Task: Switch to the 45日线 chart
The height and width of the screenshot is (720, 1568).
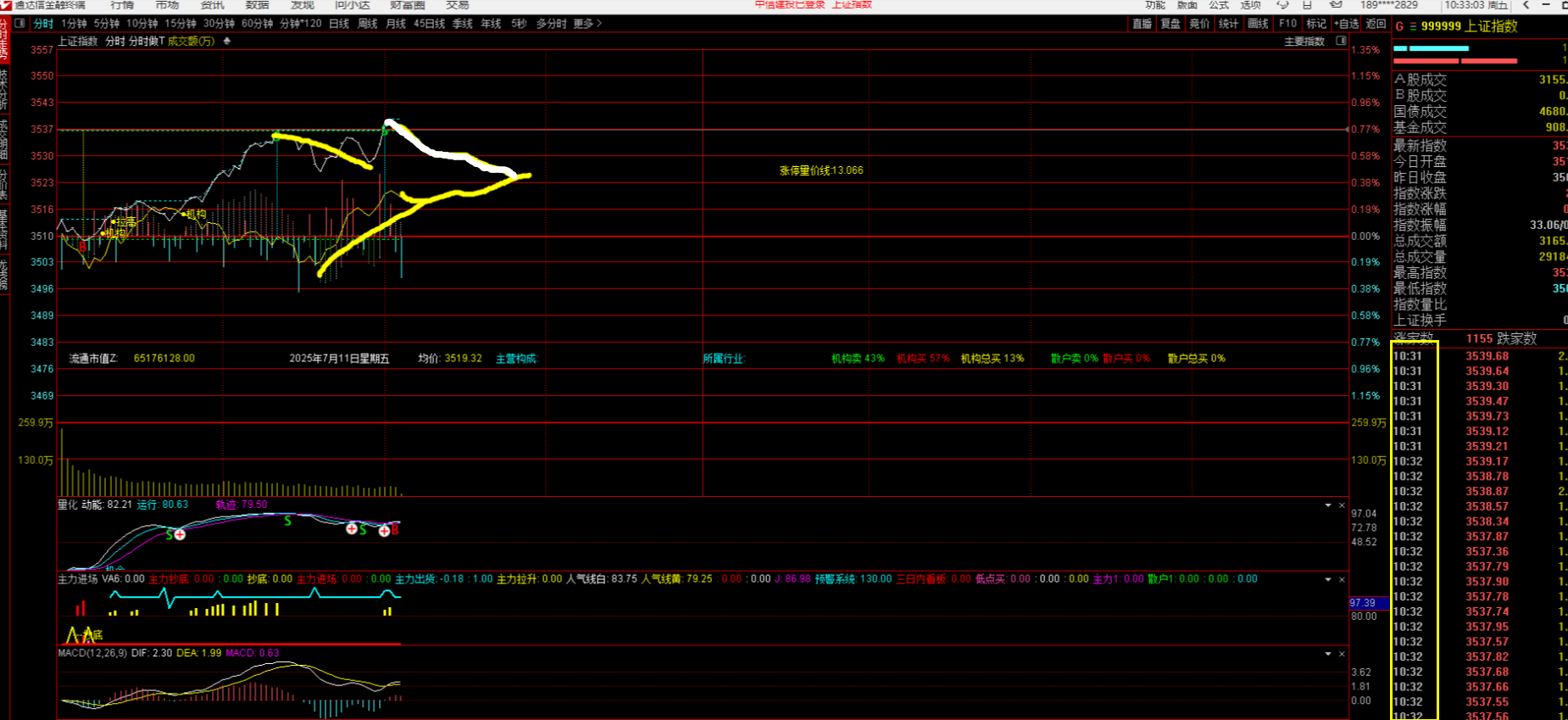Action: coord(429,24)
